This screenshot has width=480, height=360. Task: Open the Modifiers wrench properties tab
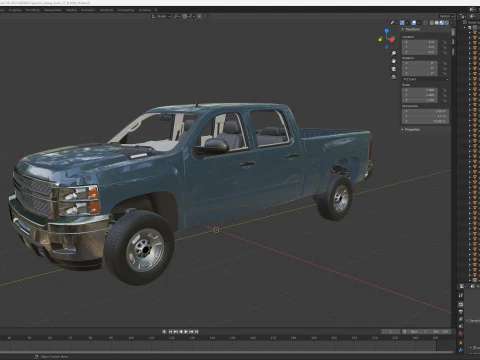point(461,350)
